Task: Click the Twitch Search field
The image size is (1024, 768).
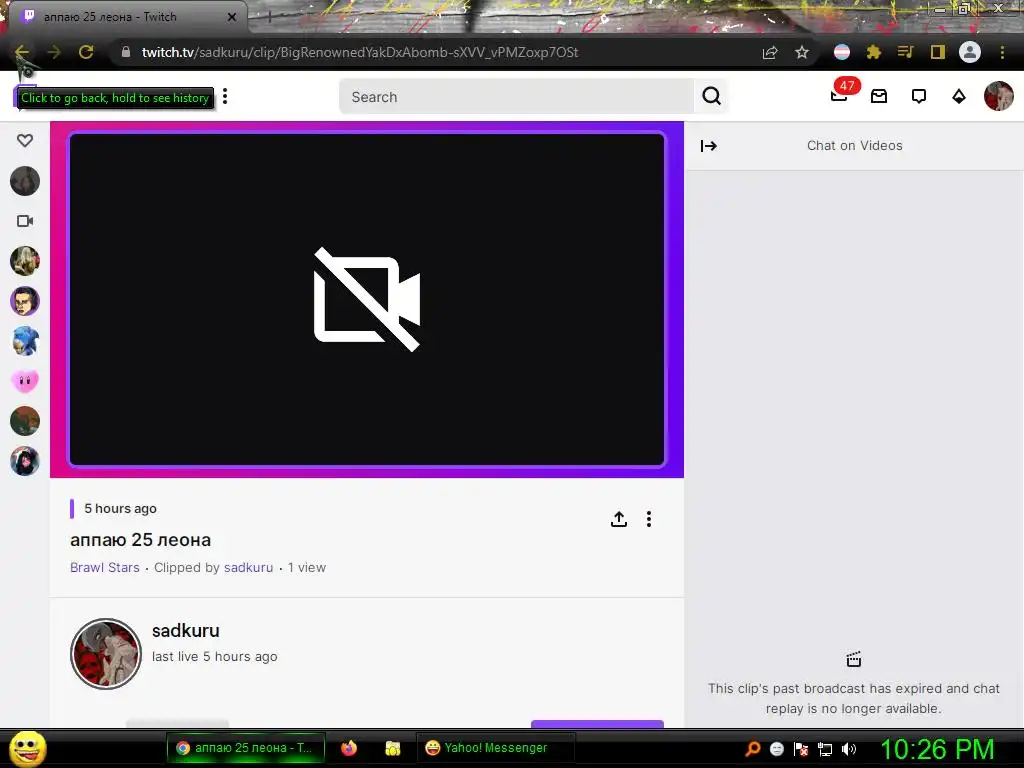Action: 516,97
